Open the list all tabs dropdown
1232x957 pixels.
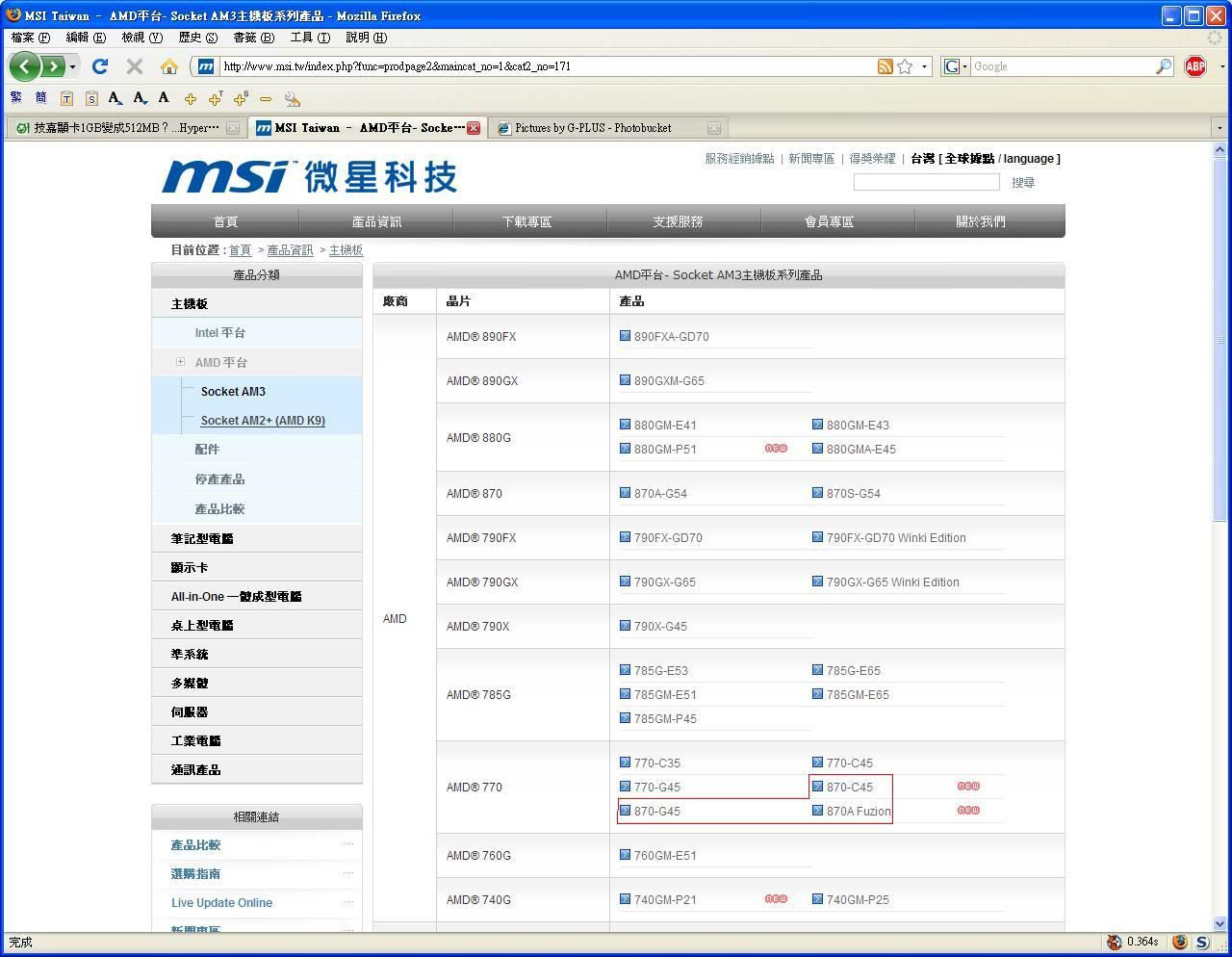pyautogui.click(x=1219, y=127)
